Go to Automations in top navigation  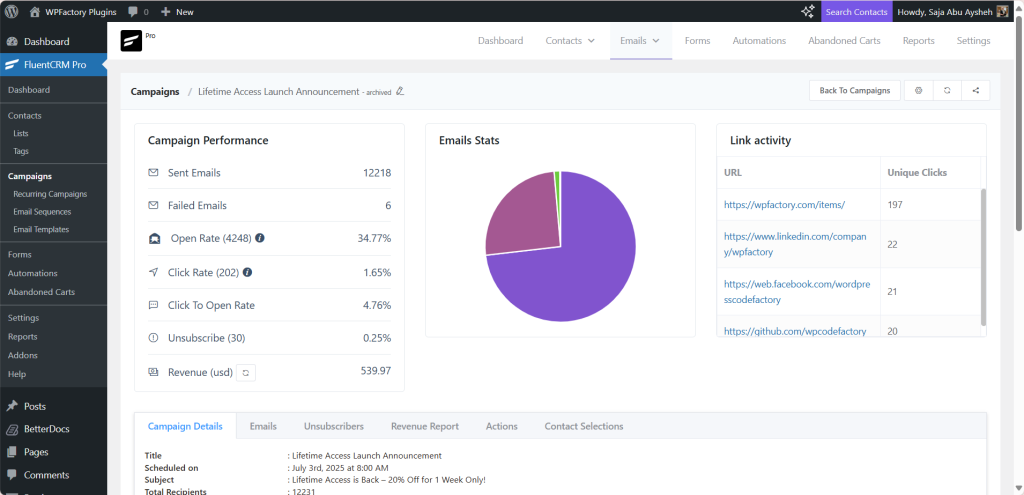point(759,40)
